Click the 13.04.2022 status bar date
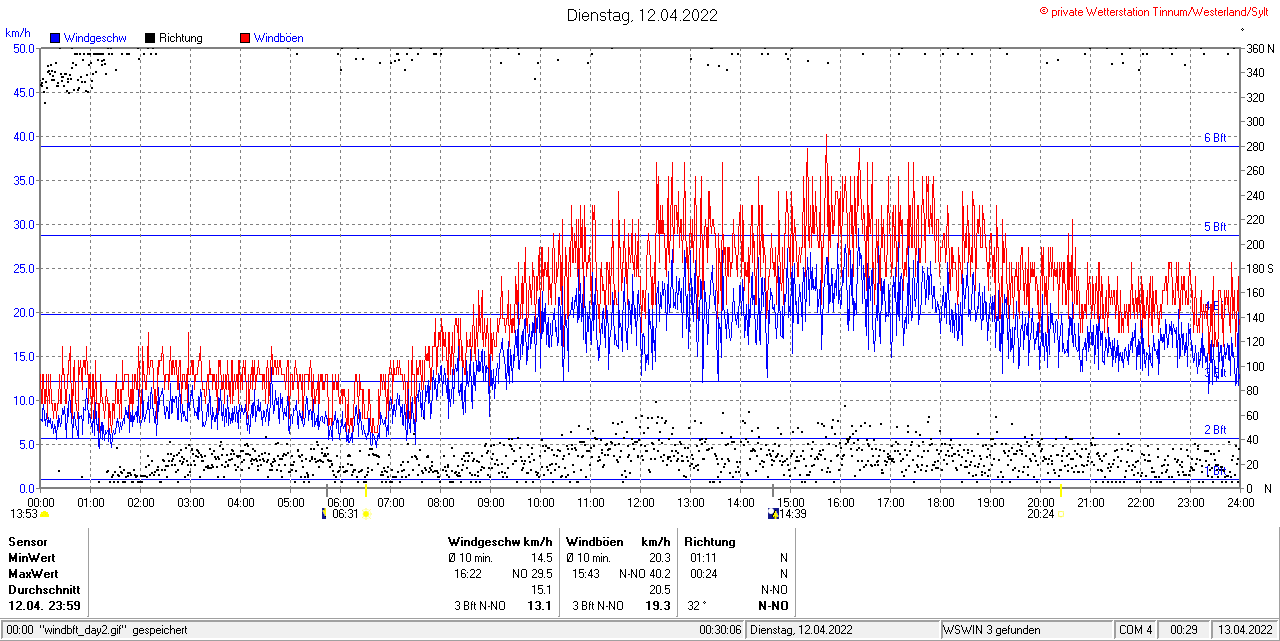The image size is (1280, 641). pyautogui.click(x=1243, y=630)
